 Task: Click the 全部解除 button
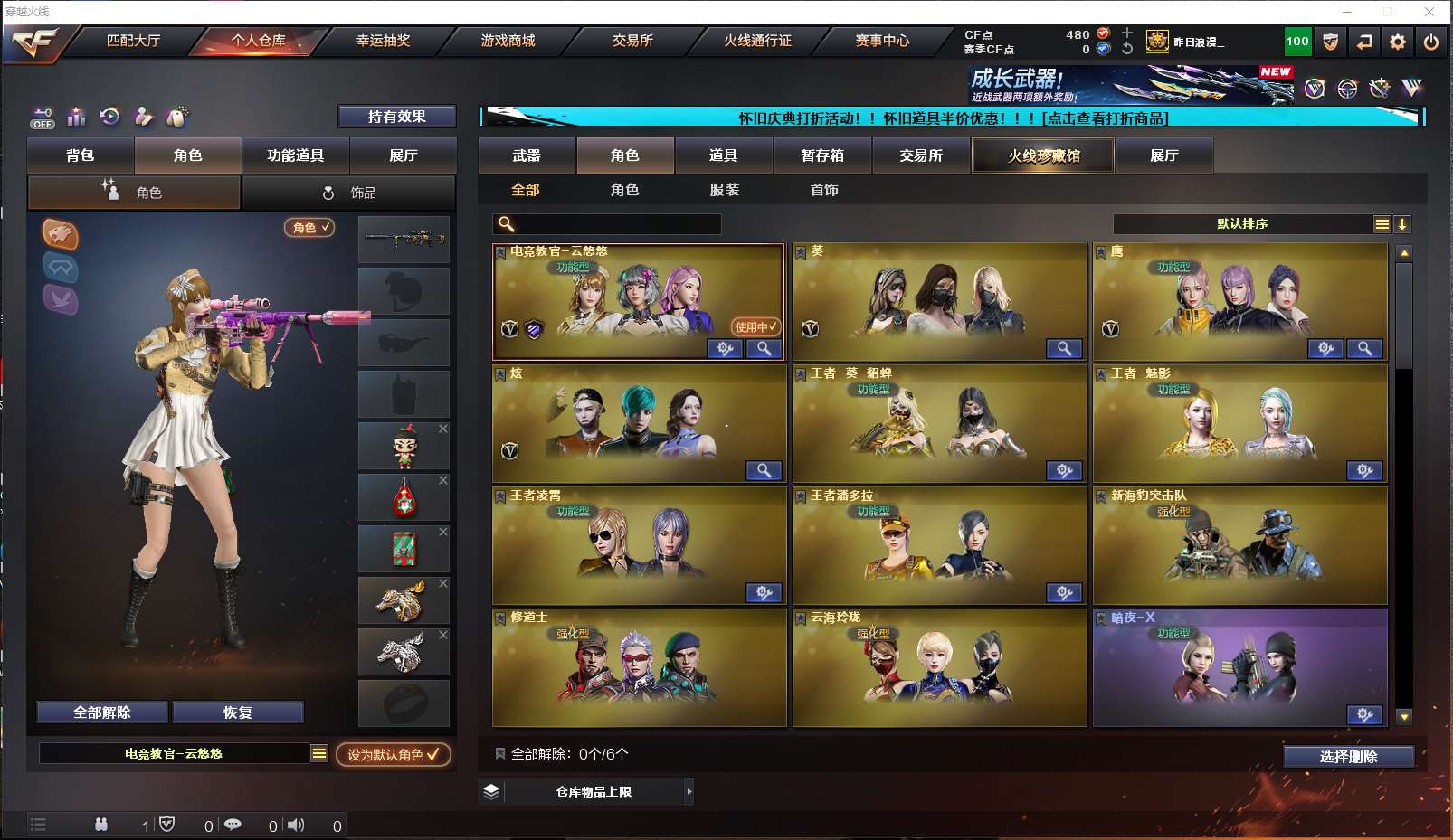(x=102, y=713)
